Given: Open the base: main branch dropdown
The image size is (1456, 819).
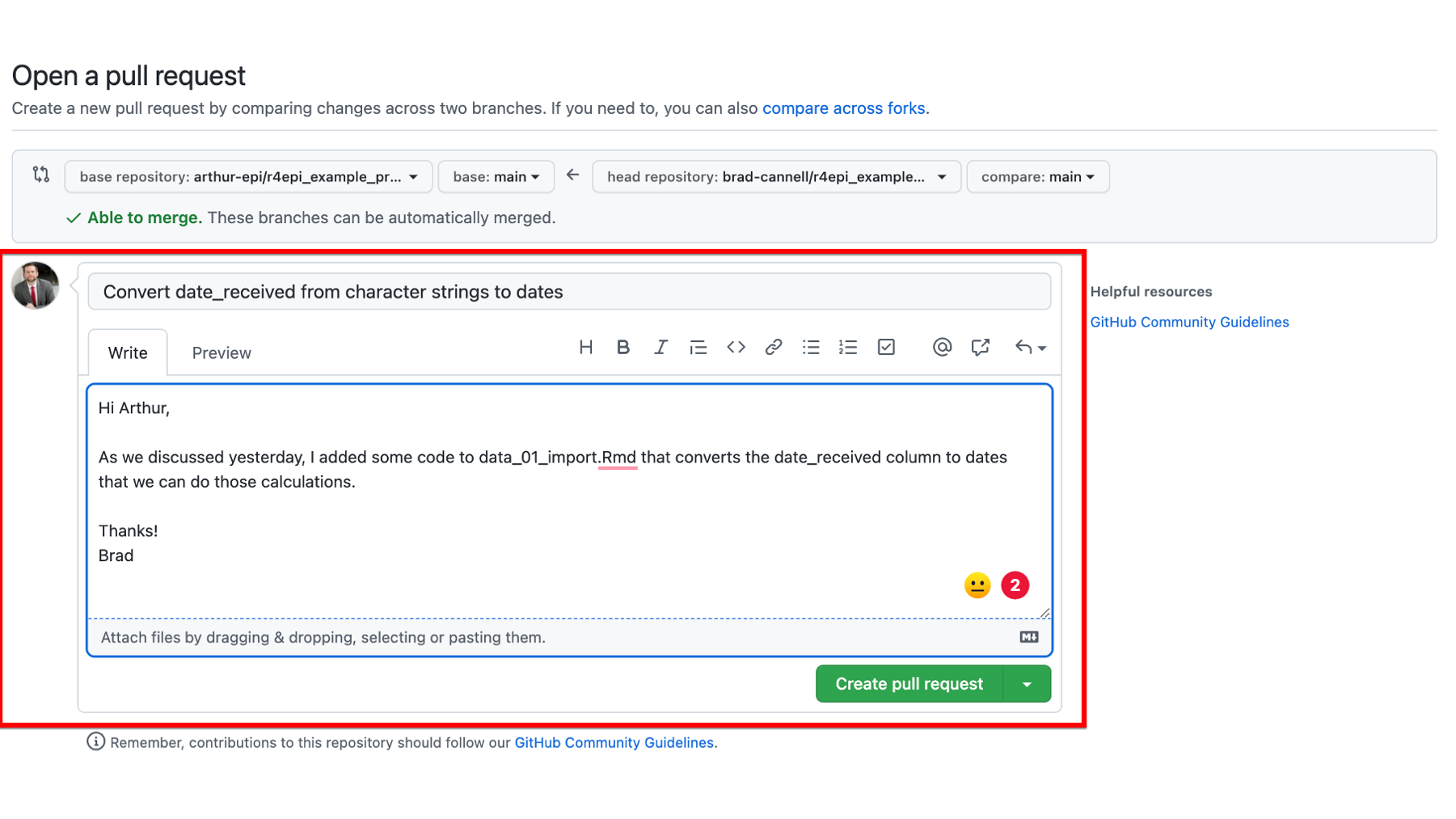Looking at the screenshot, I should (x=496, y=176).
